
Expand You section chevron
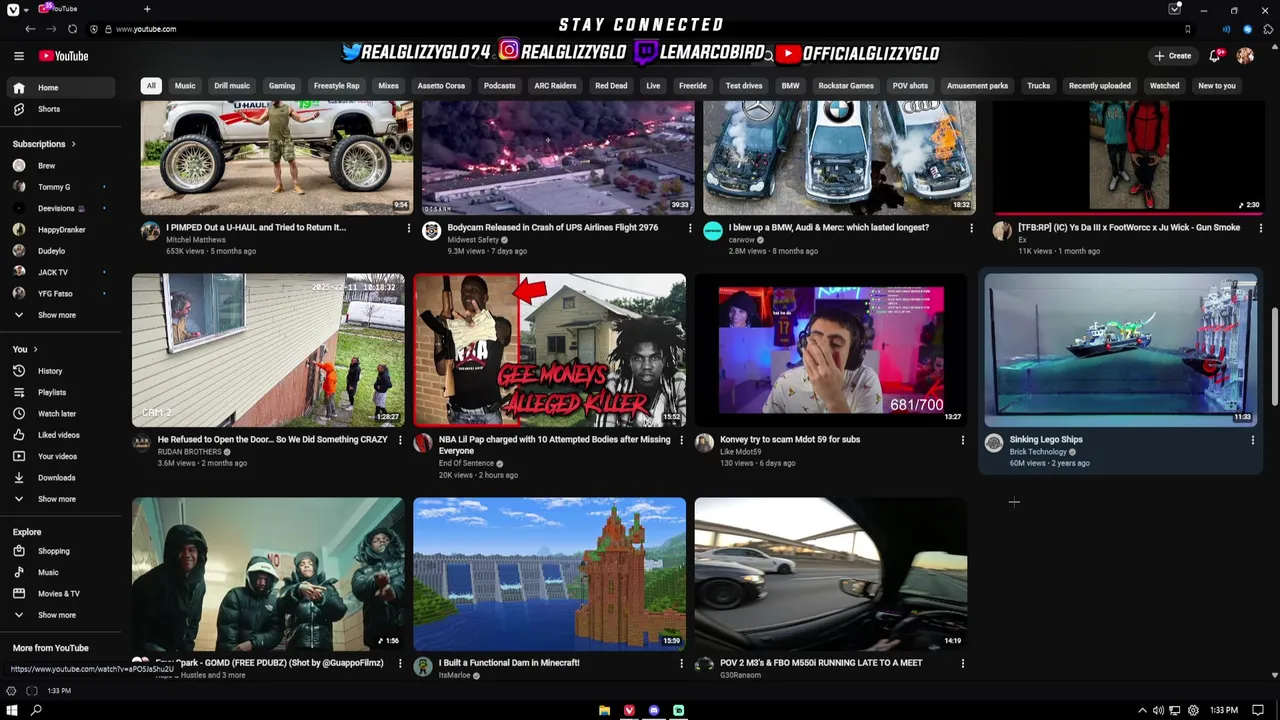click(35, 349)
